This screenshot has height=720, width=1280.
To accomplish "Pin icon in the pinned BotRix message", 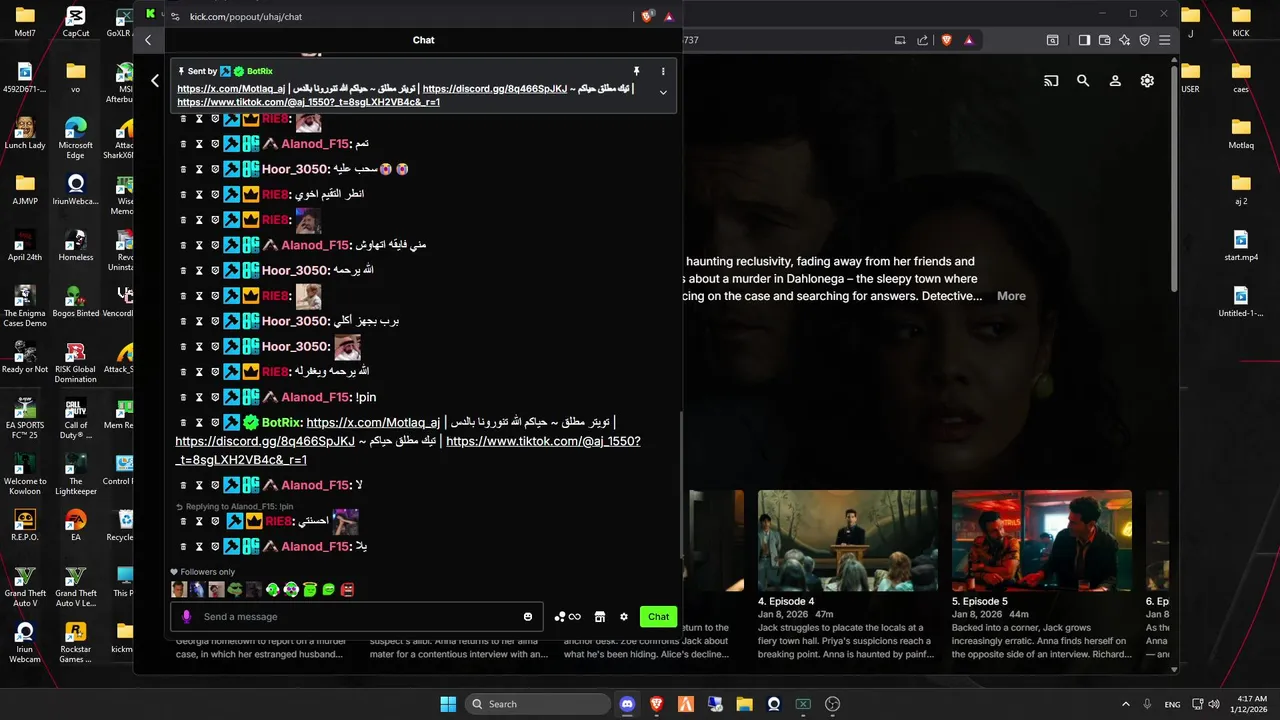I will [636, 72].
